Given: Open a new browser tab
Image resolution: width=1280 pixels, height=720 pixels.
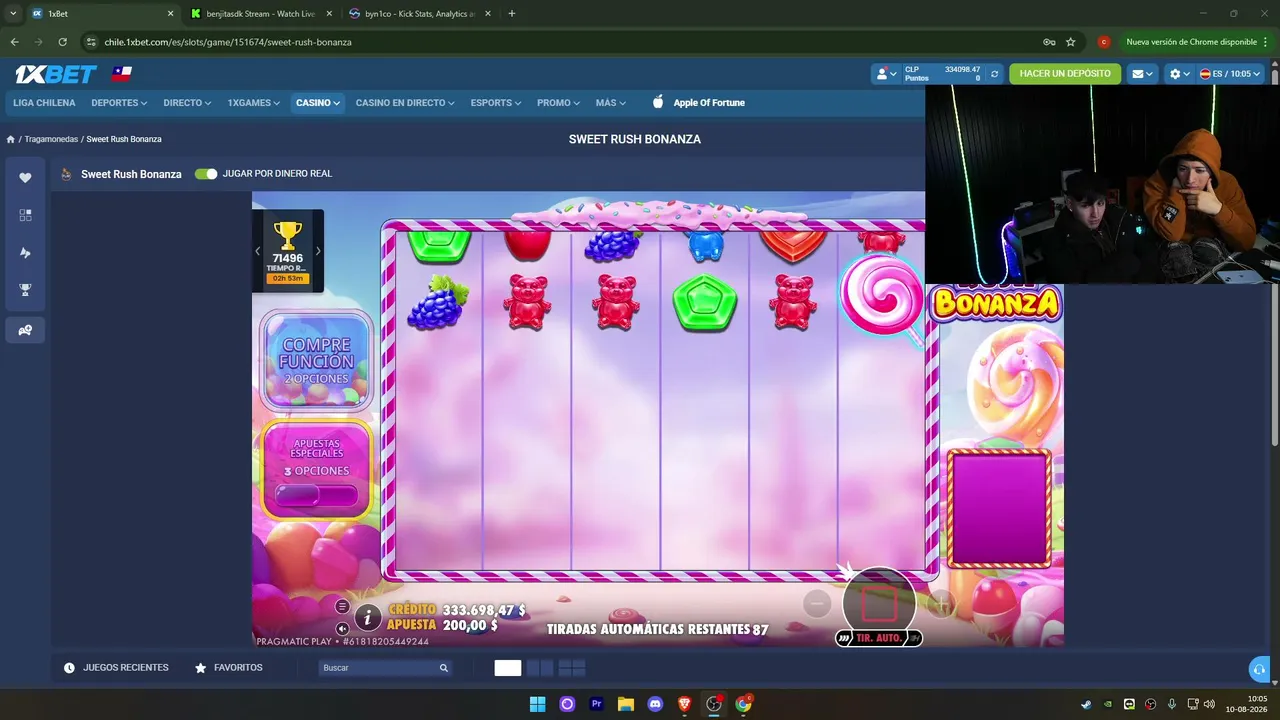Looking at the screenshot, I should click(x=512, y=14).
